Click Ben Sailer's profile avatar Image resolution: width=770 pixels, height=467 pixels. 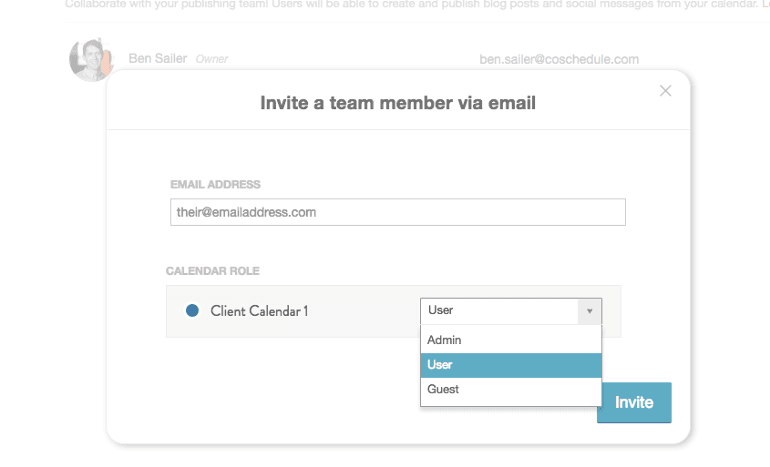click(x=91, y=59)
